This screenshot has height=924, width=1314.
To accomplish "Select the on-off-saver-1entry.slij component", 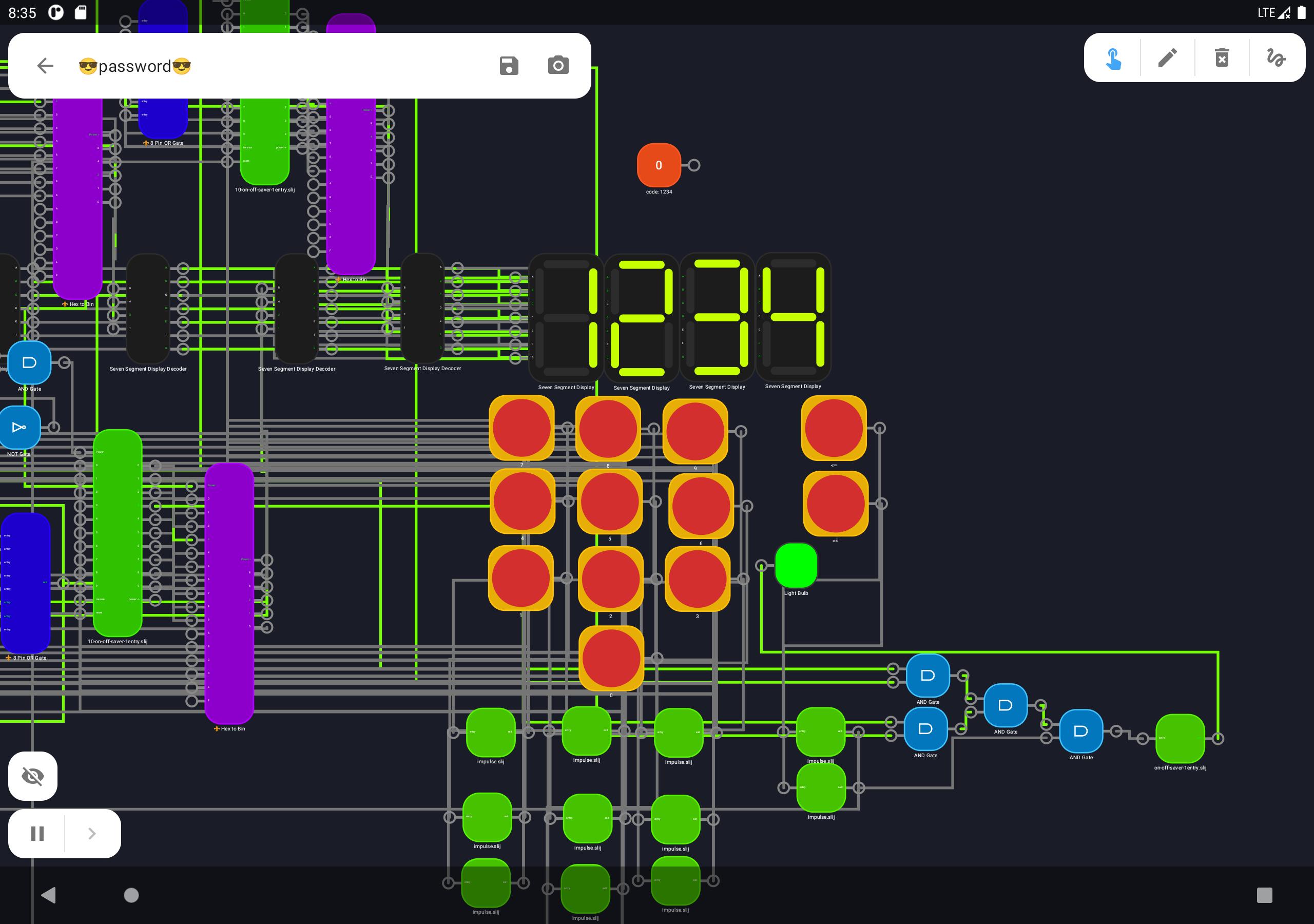I will 1180,739.
